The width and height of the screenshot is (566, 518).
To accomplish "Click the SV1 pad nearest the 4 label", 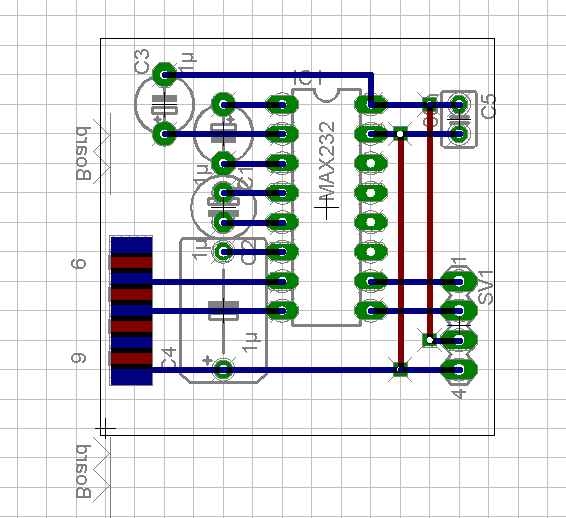I will [459, 370].
